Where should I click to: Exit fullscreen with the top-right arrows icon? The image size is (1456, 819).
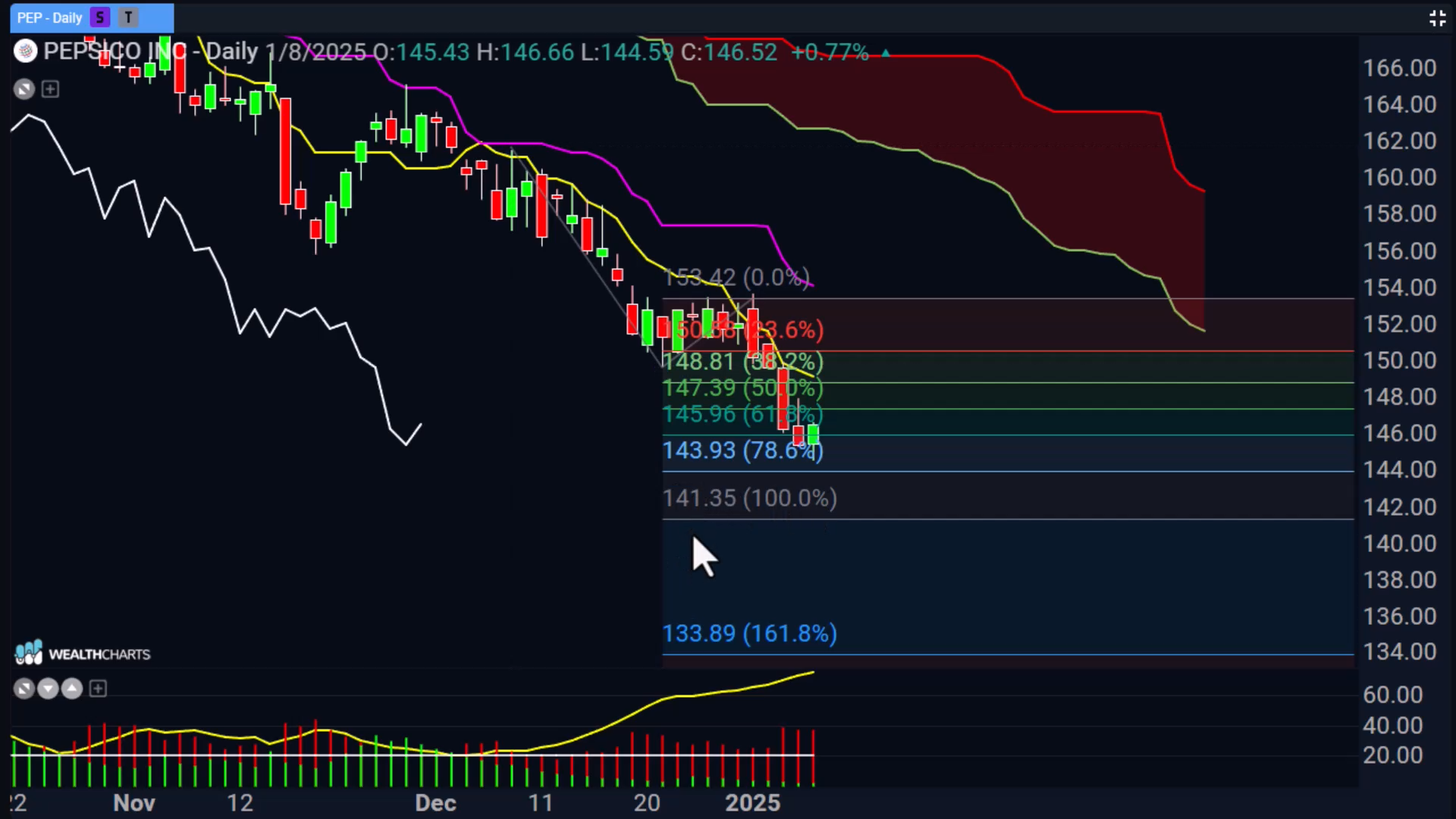coord(1437,18)
